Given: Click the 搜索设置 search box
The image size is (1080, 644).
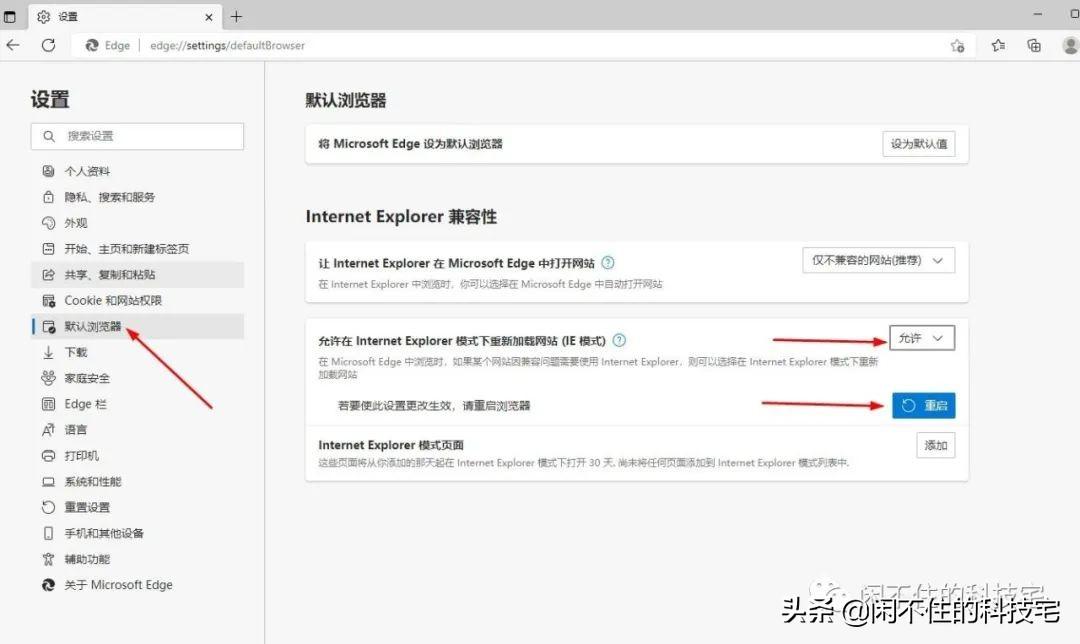Looking at the screenshot, I should [137, 136].
